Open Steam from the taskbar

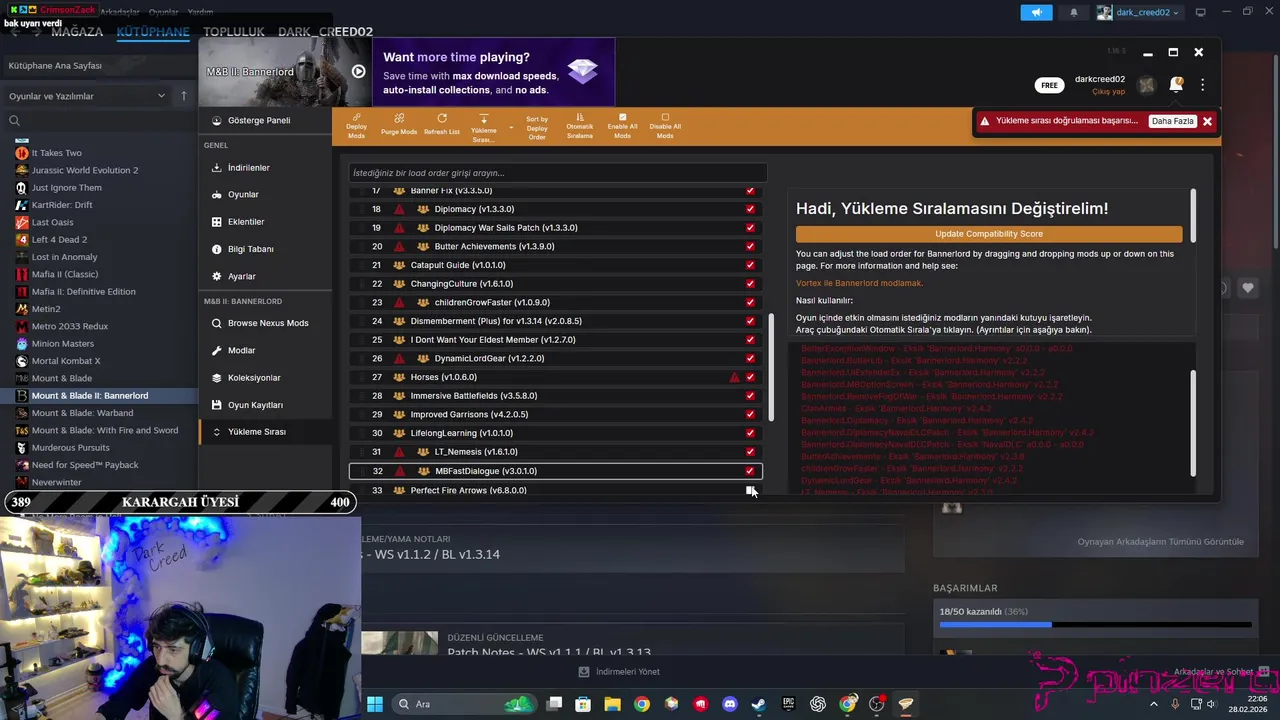point(759,704)
